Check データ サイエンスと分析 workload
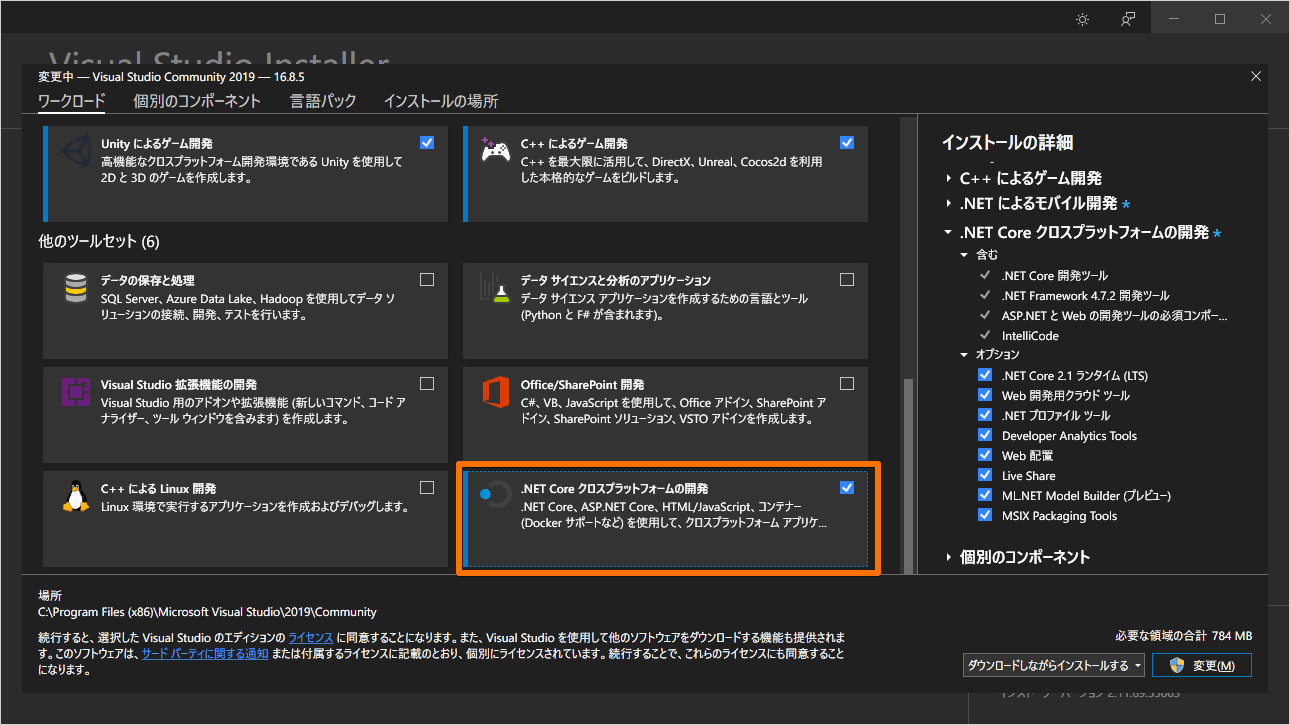This screenshot has height=725, width=1290. (847, 279)
